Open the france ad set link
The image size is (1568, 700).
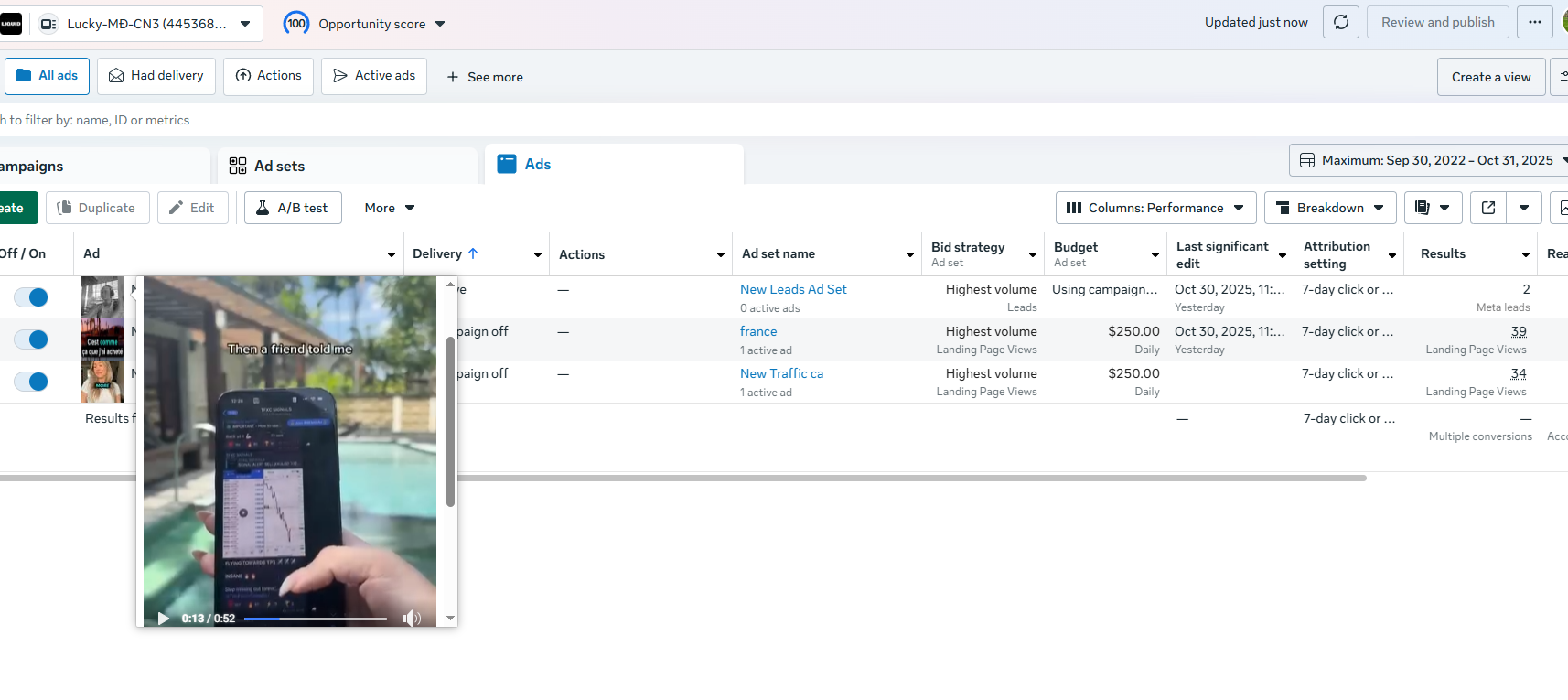coord(758,331)
